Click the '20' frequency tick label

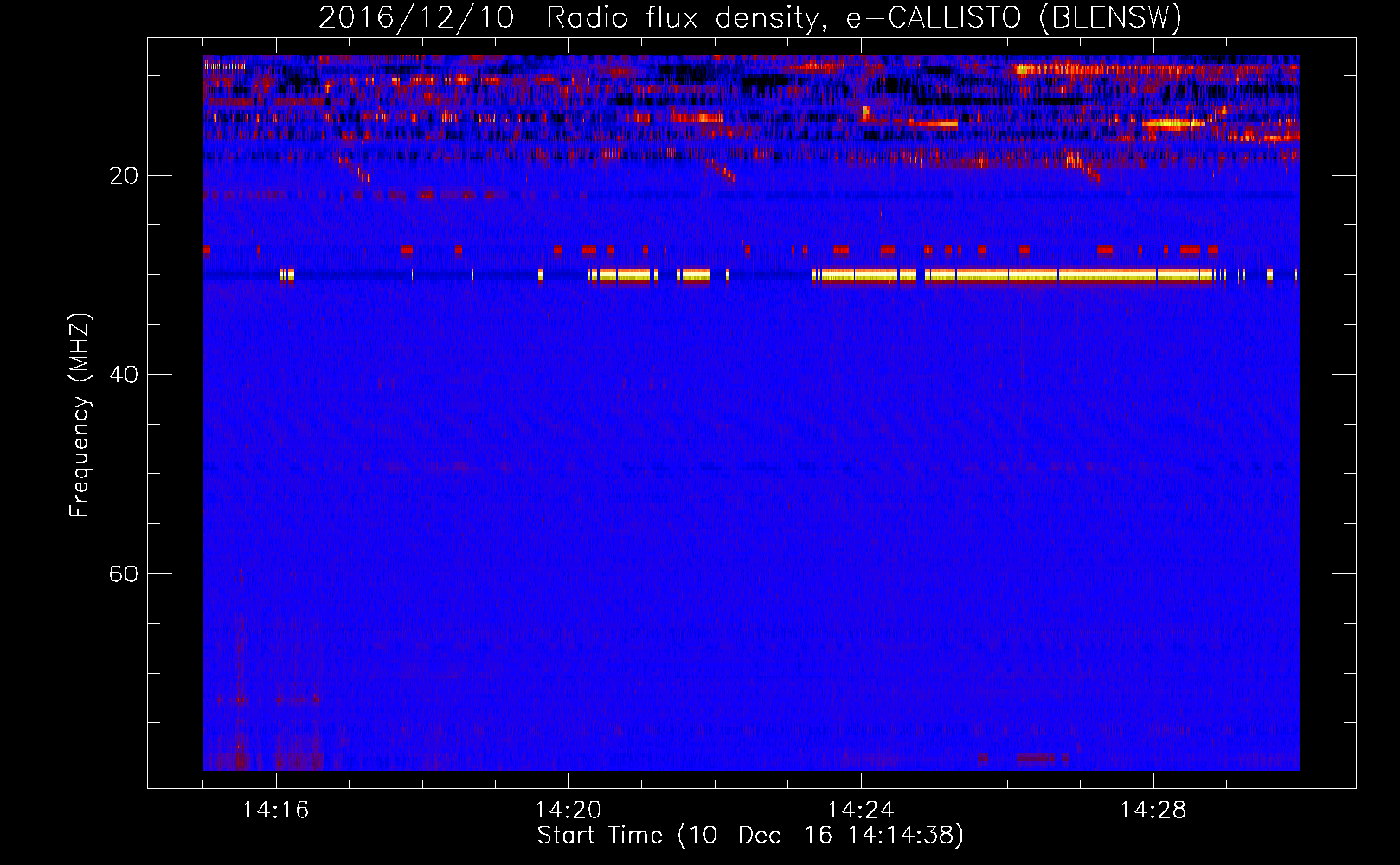coord(124,176)
